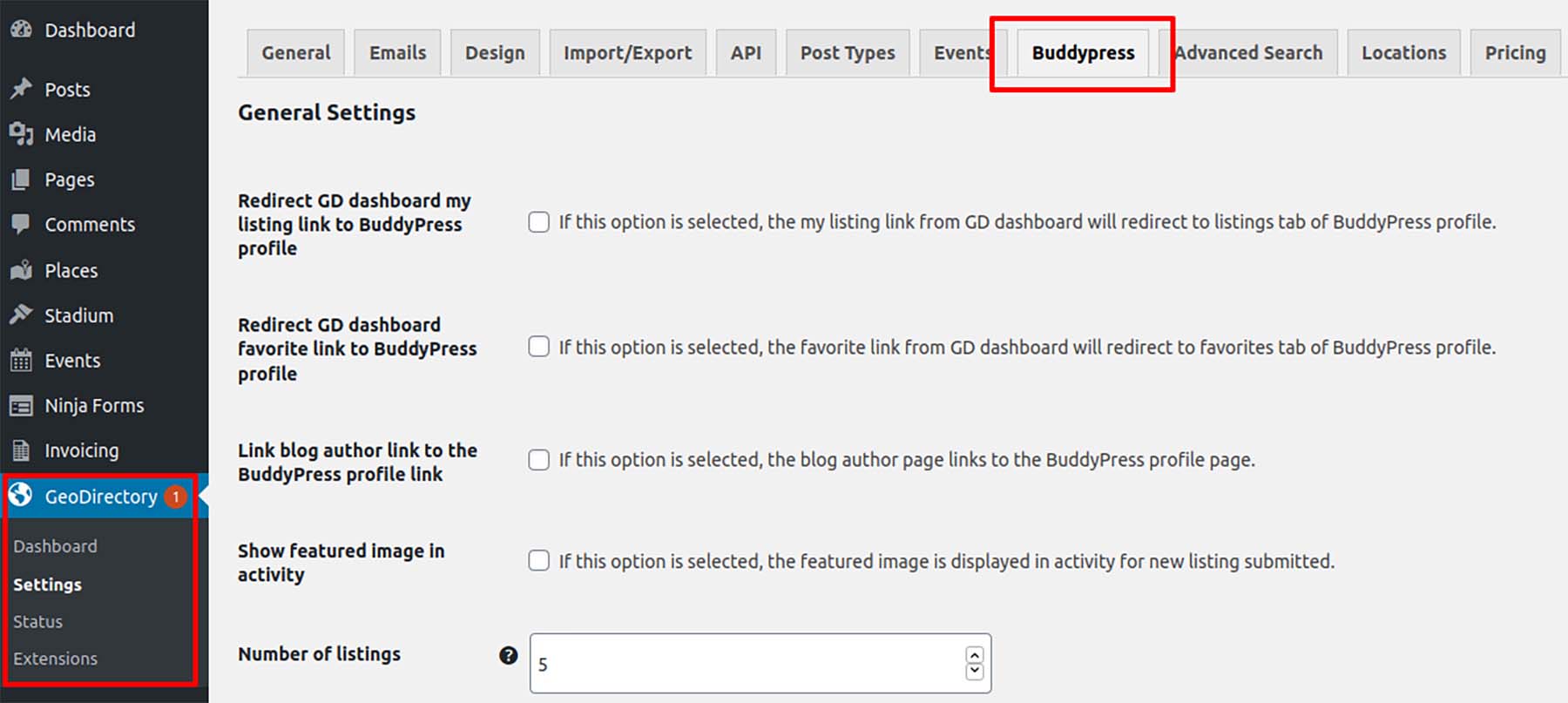Screen dimensions: 1568x703
Task: Switch to the Events settings tab
Action: tap(962, 53)
